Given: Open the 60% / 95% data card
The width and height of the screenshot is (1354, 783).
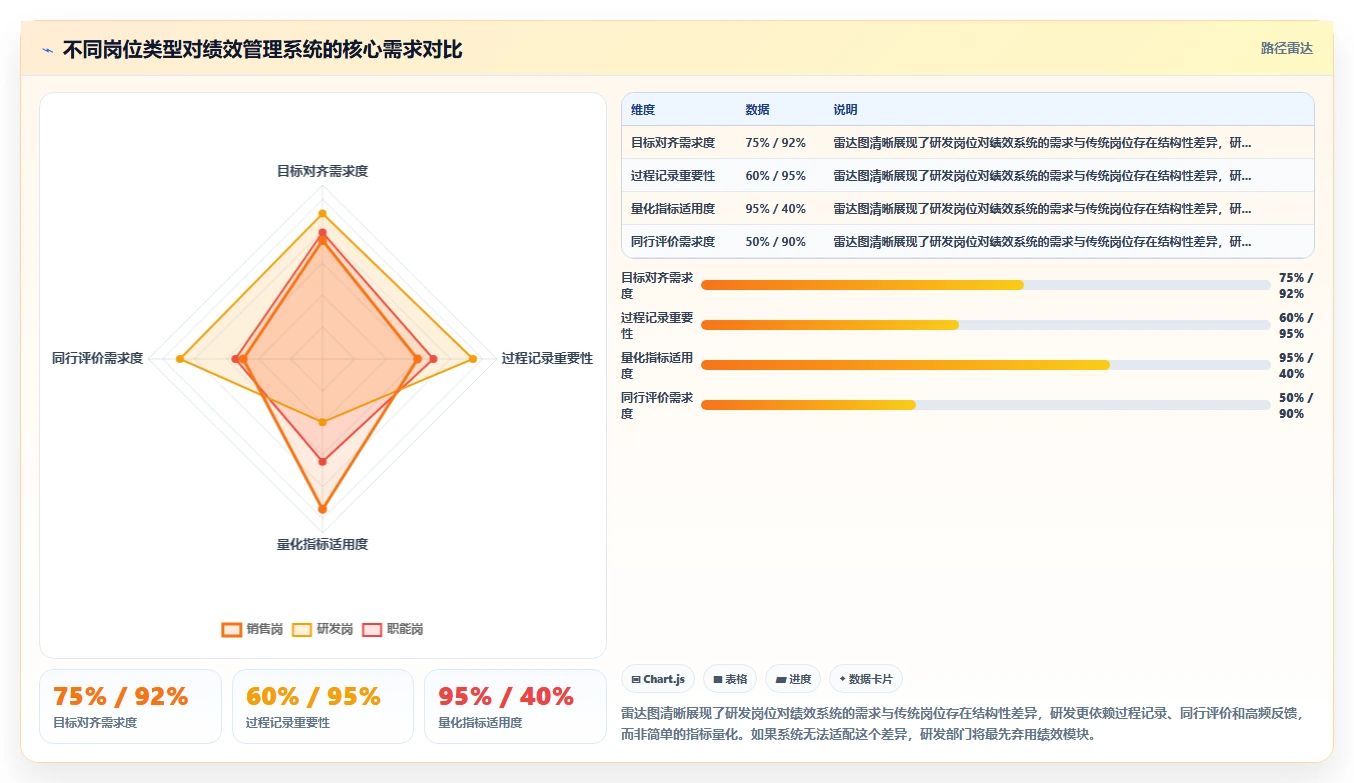Looking at the screenshot, I should pos(323,707).
